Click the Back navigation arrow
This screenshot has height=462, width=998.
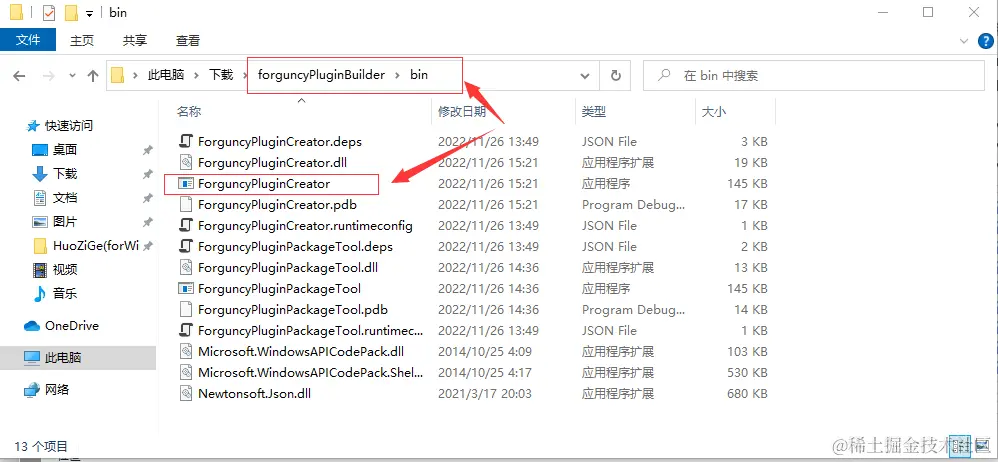click(x=19, y=76)
